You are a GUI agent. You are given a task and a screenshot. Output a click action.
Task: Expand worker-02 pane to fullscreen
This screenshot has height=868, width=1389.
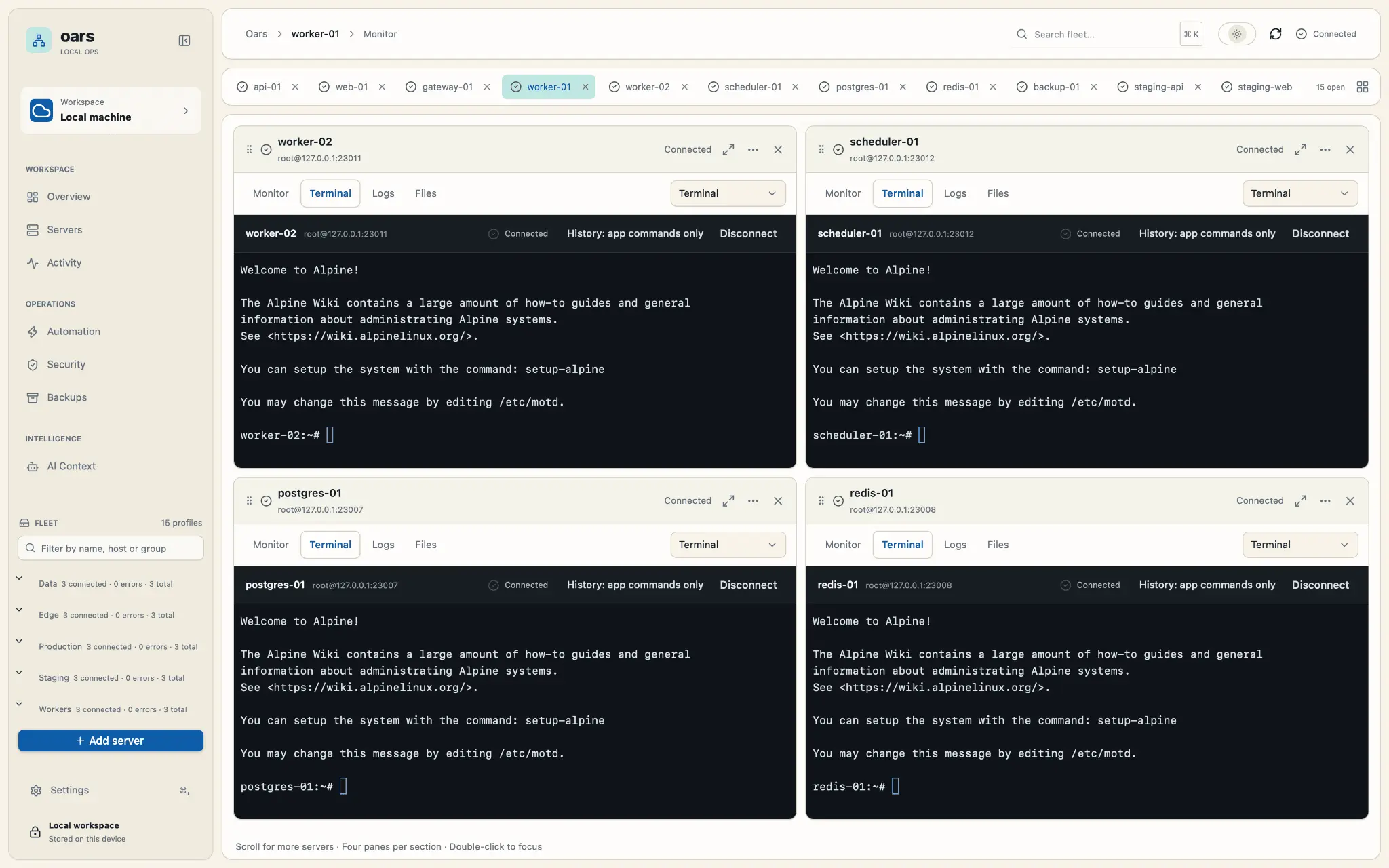(728, 149)
